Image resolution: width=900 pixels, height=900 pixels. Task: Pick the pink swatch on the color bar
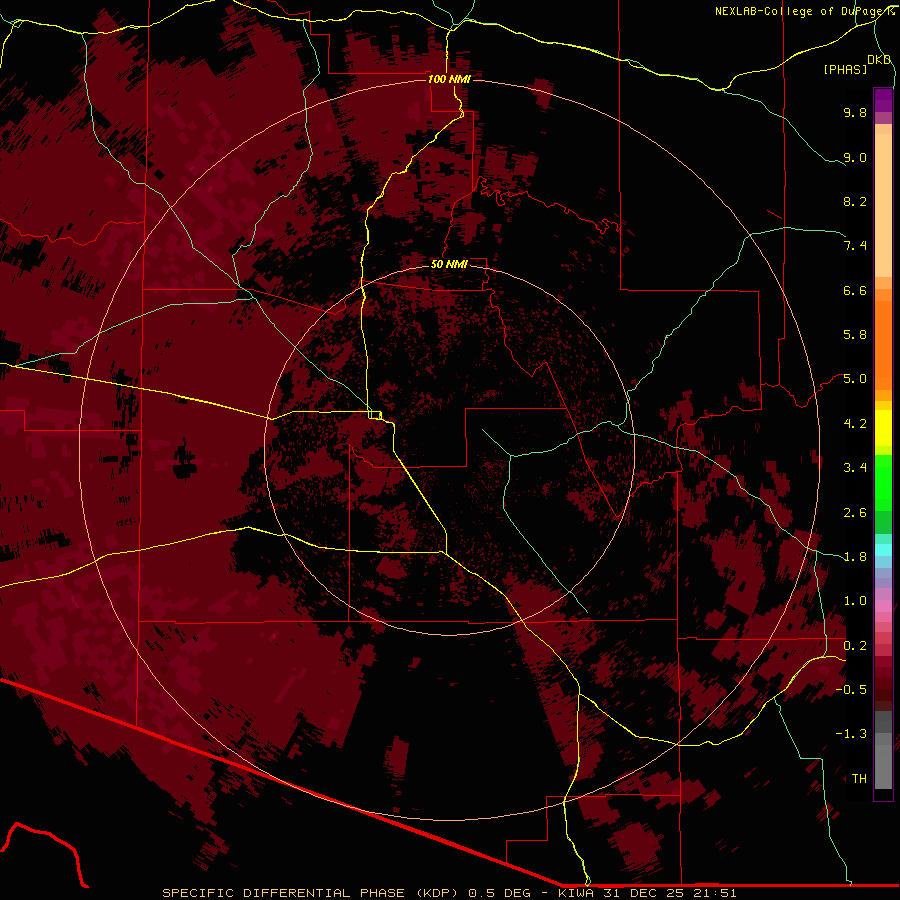883,606
